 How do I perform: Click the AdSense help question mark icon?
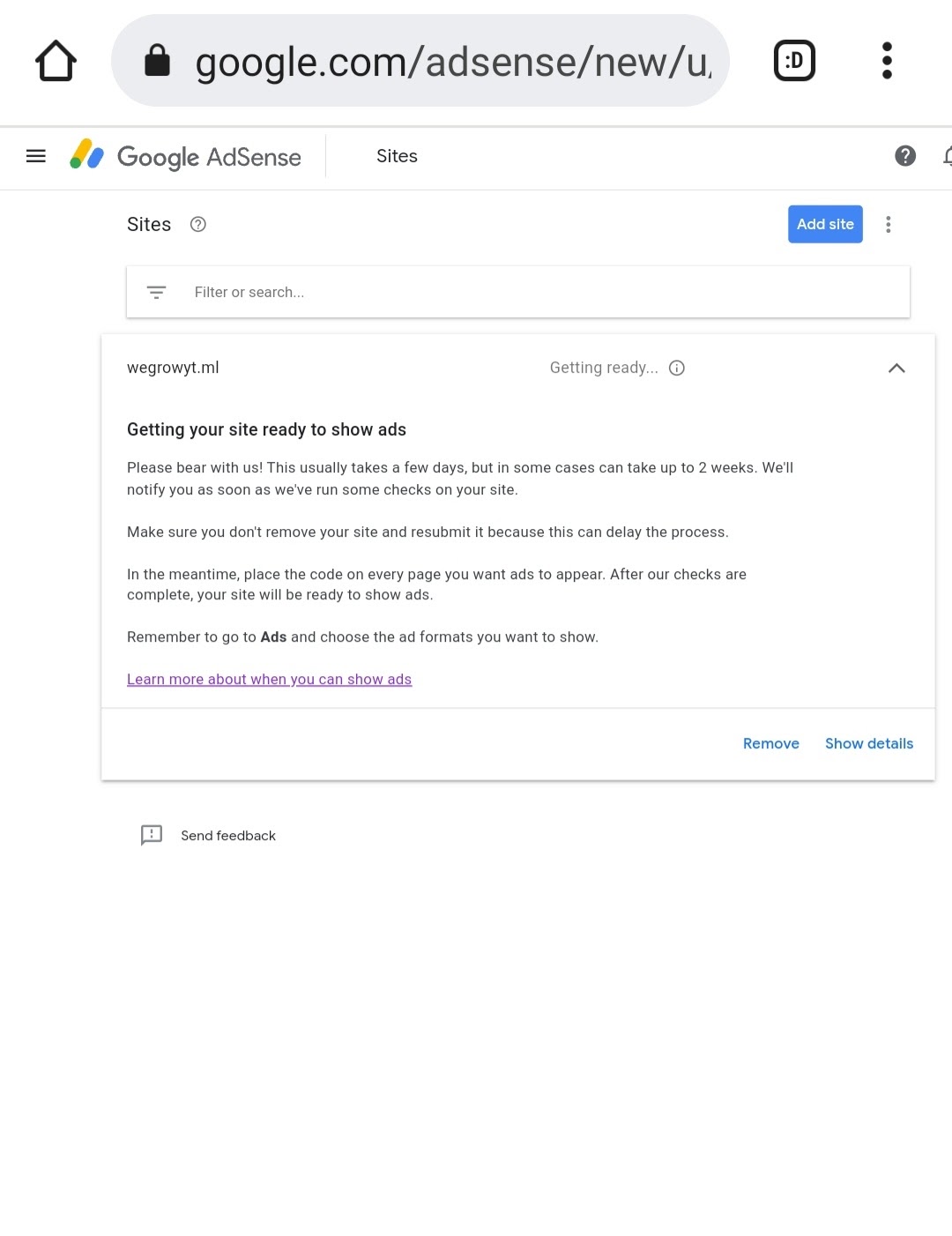pyautogui.click(x=905, y=156)
